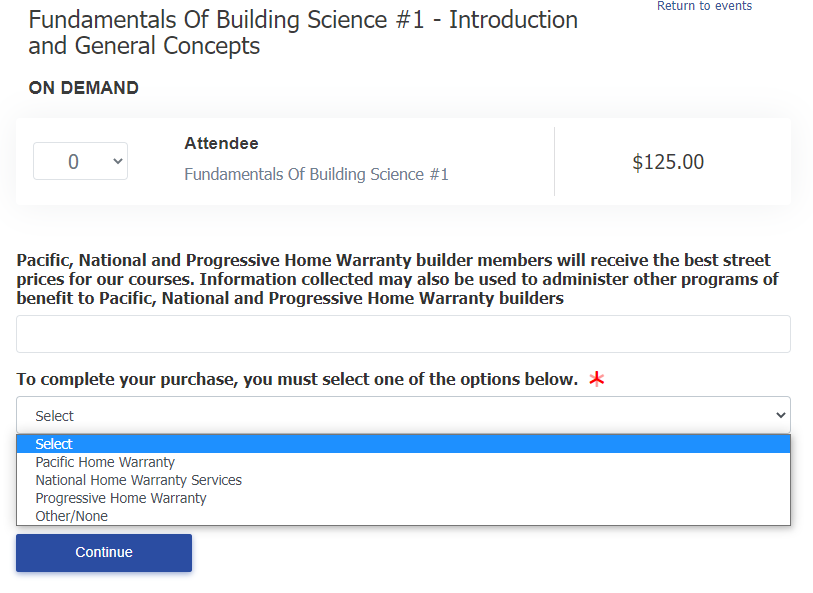Viewport: 813px width, 593px height.
Task: Click the red required asterisk
Action: [597, 379]
